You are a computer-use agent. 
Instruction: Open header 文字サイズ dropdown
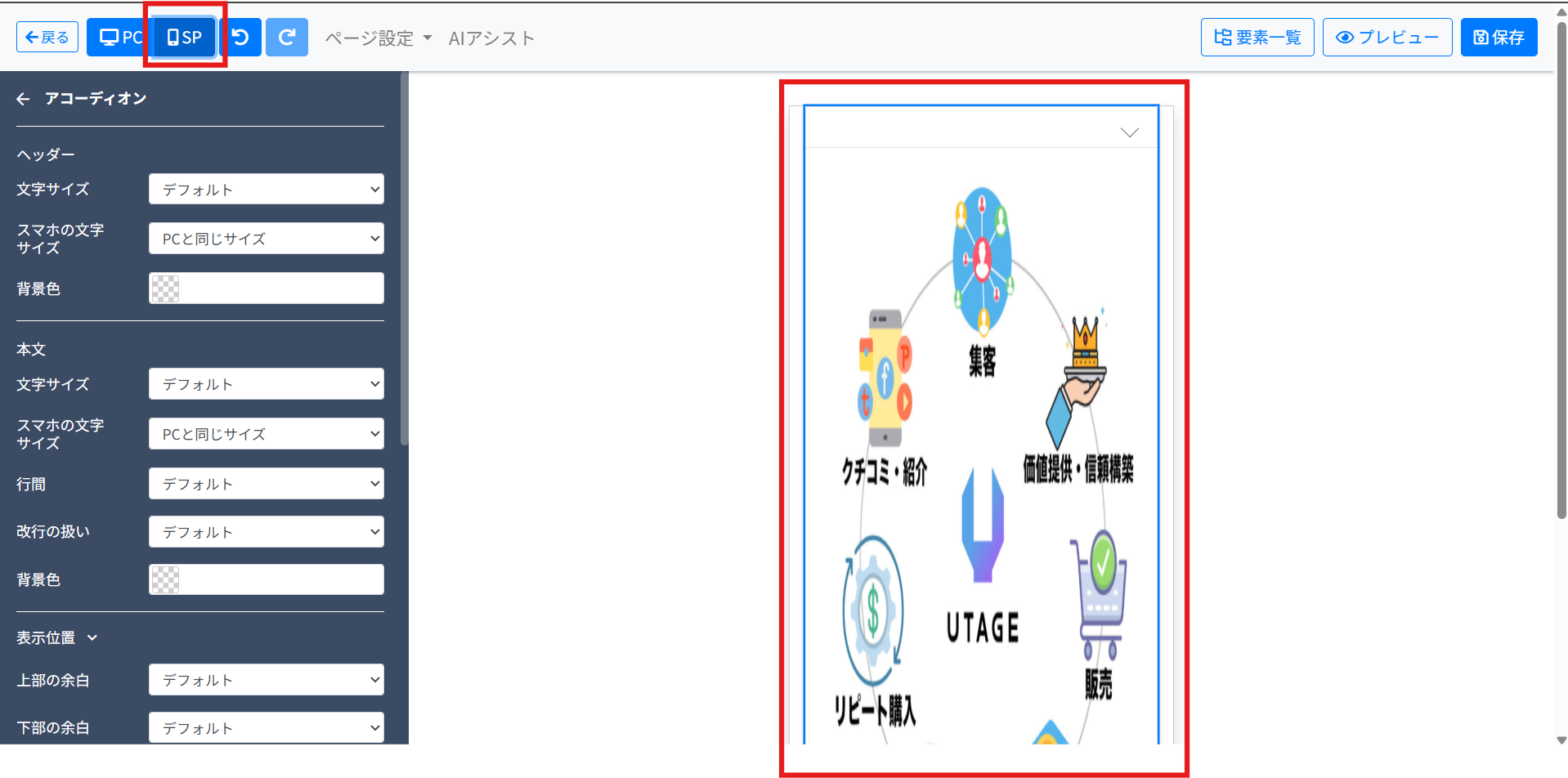267,189
